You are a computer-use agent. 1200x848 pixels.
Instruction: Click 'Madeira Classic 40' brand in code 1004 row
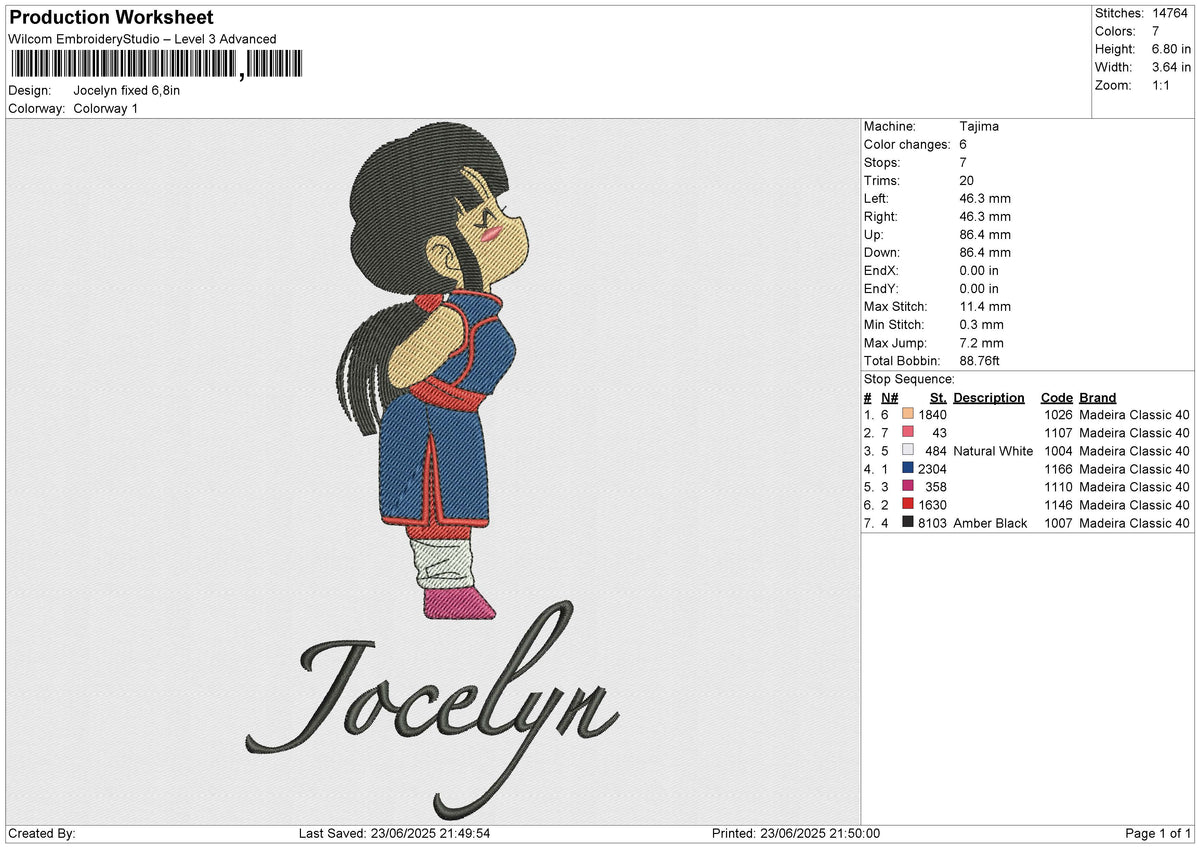[1135, 451]
